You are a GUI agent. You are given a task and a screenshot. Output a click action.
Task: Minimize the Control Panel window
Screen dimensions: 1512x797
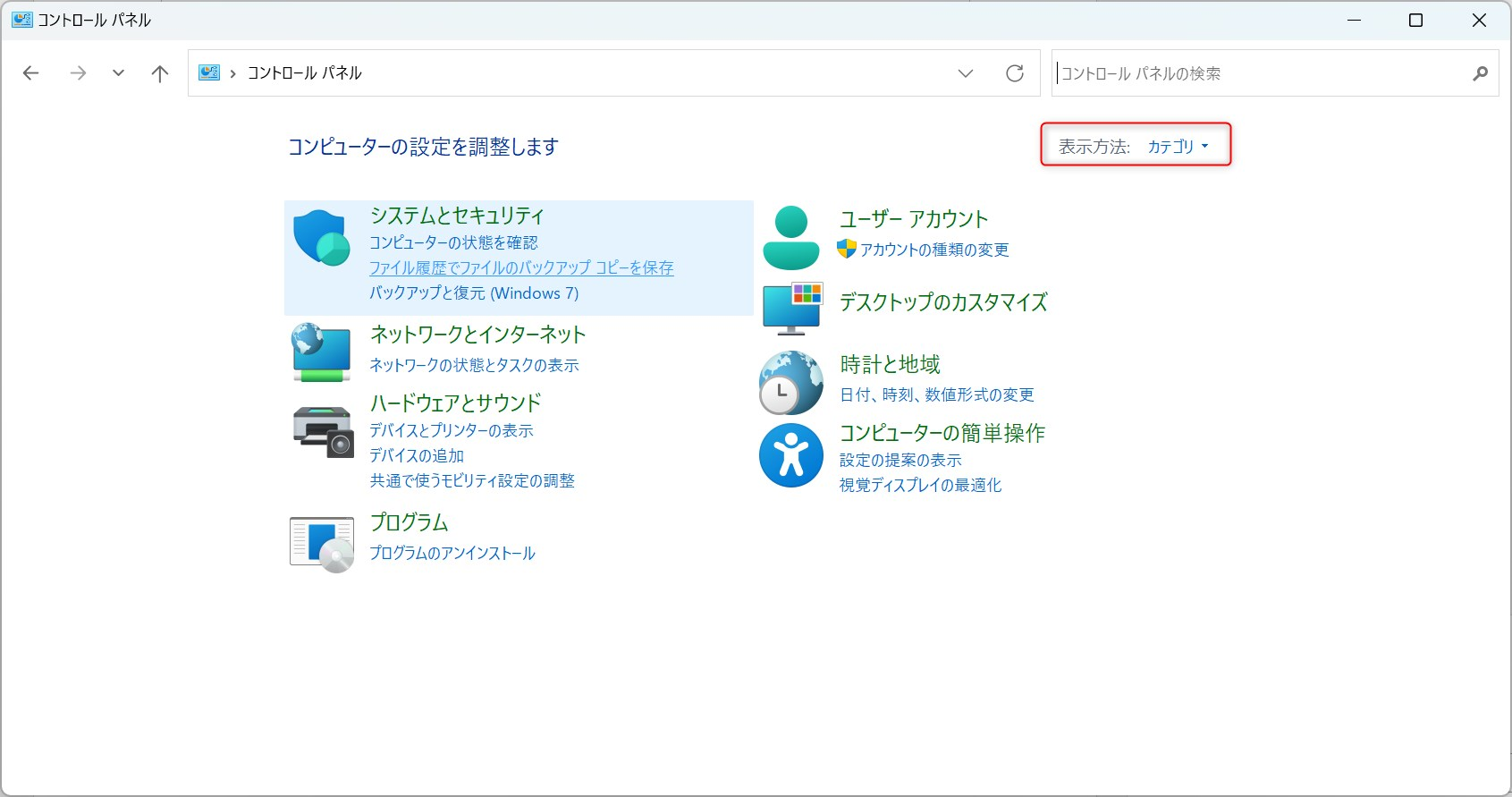point(1354,20)
